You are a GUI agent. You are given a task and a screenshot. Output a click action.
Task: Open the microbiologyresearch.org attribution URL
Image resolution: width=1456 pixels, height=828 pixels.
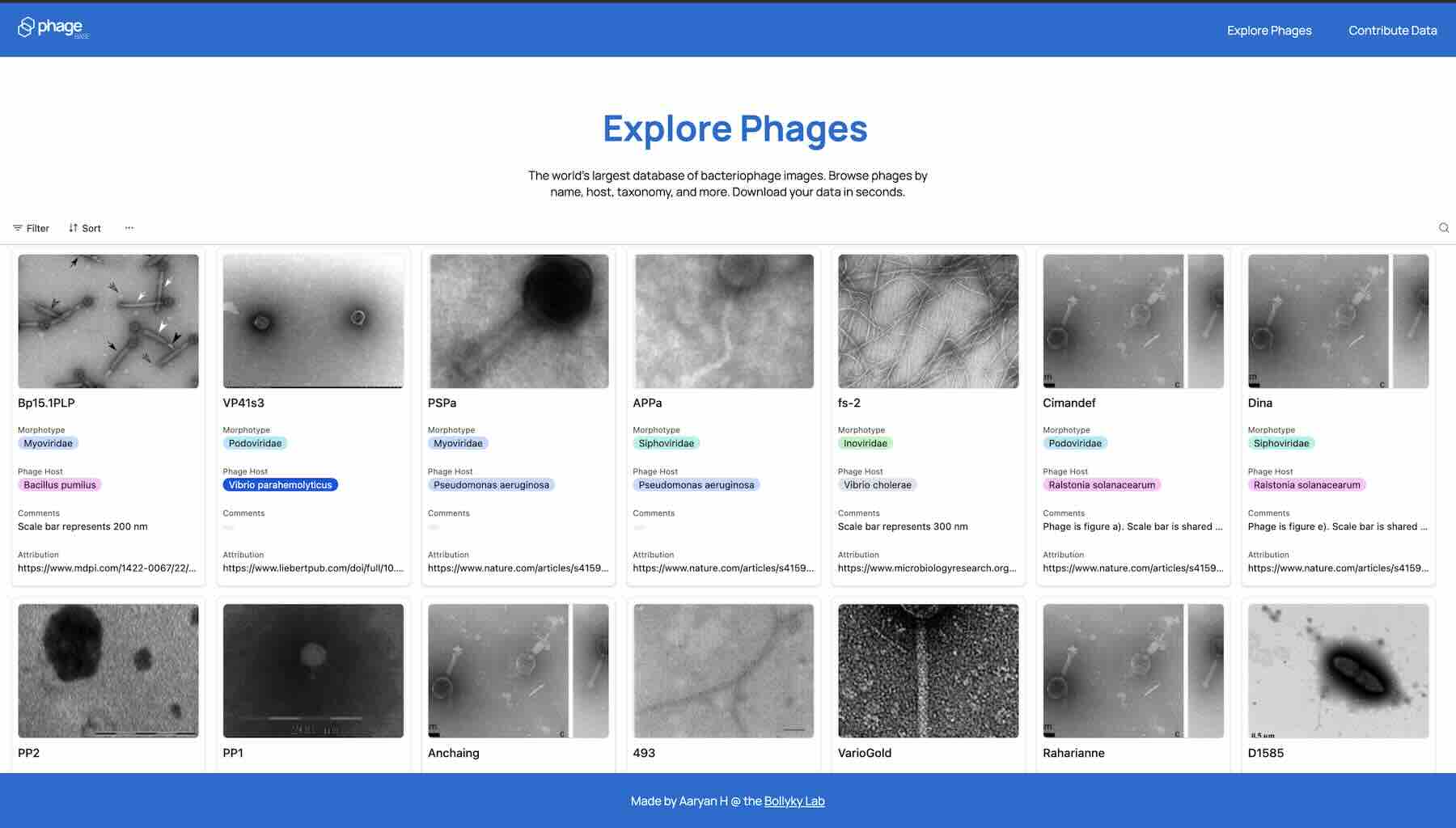tap(927, 568)
